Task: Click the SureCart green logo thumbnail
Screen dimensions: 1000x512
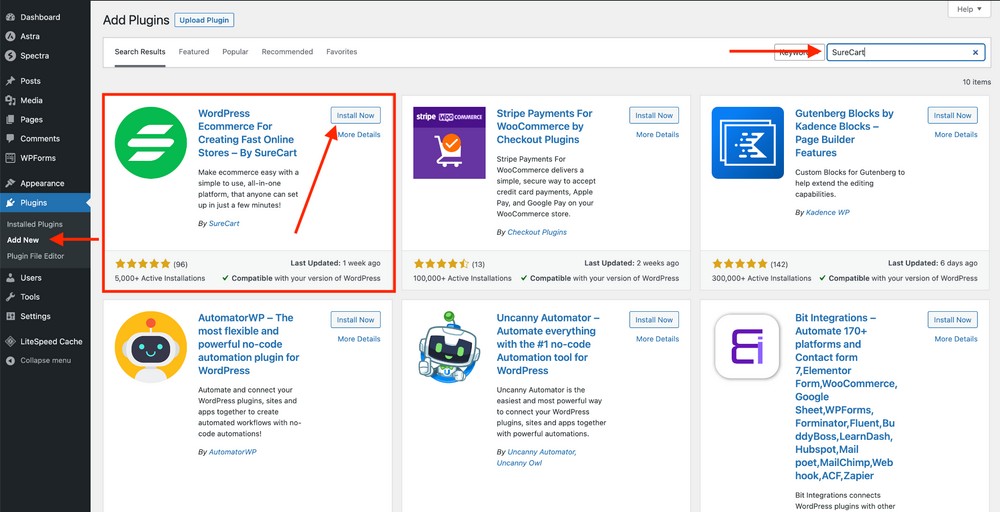Action: 151,143
